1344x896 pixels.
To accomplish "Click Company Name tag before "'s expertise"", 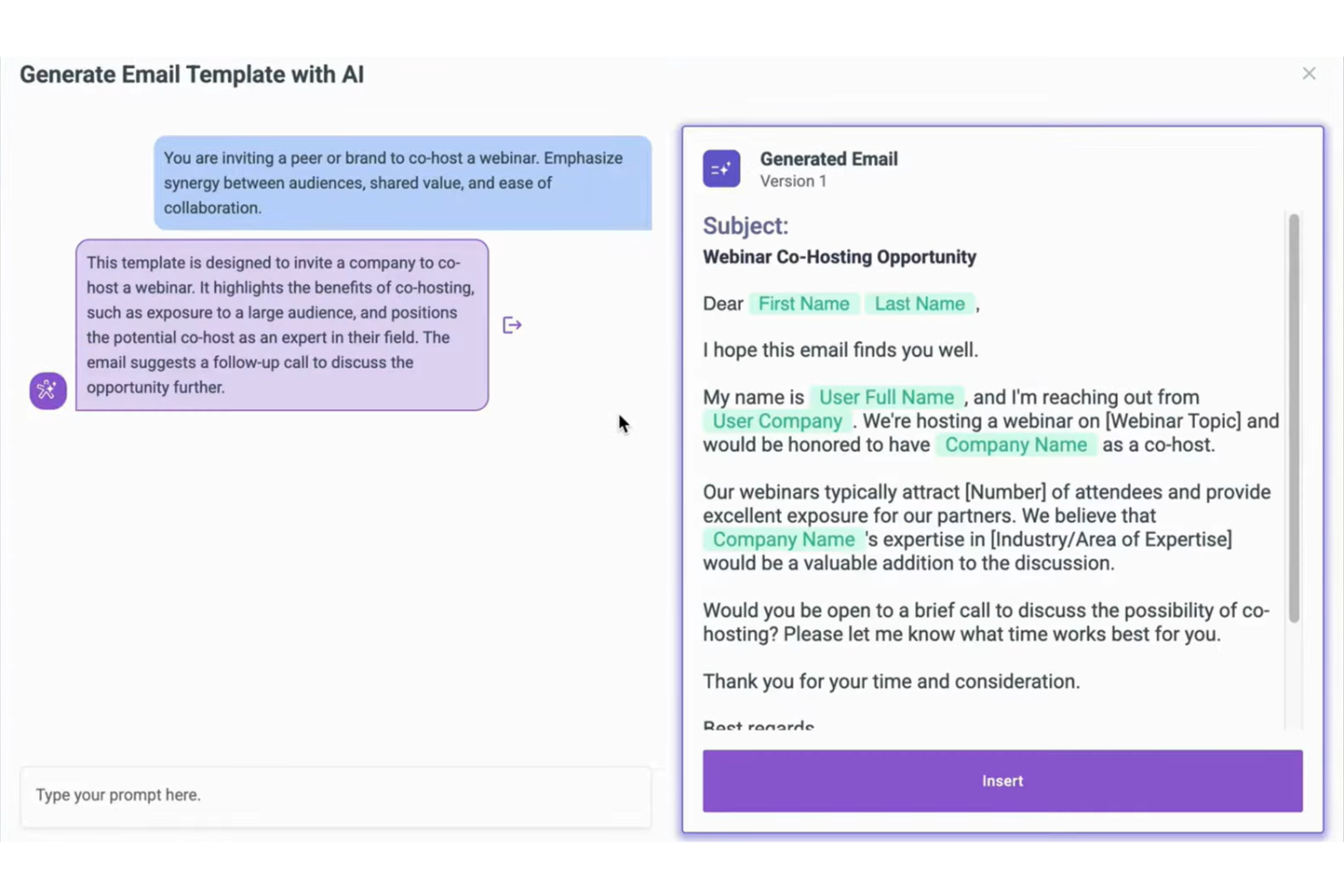I will [x=783, y=539].
